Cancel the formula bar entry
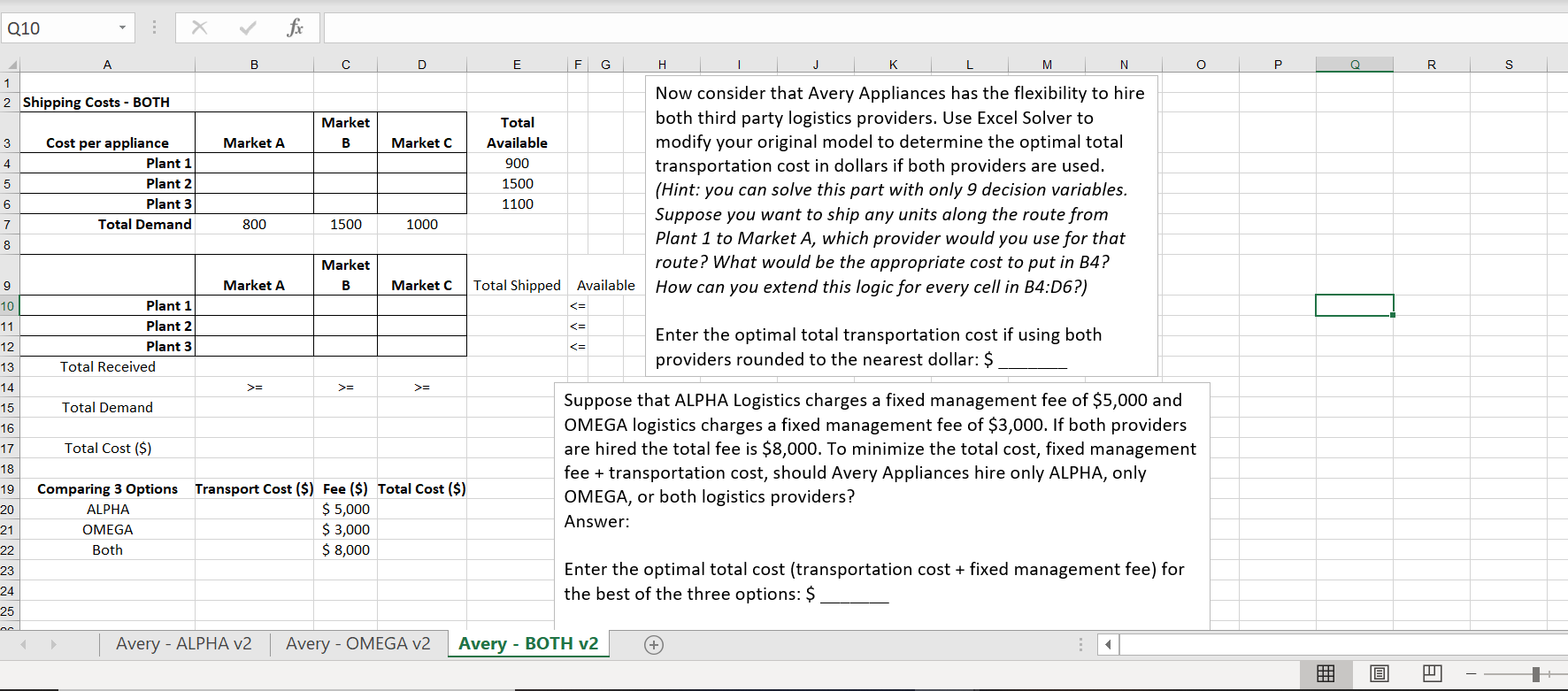The height and width of the screenshot is (691, 1568). pos(200,27)
